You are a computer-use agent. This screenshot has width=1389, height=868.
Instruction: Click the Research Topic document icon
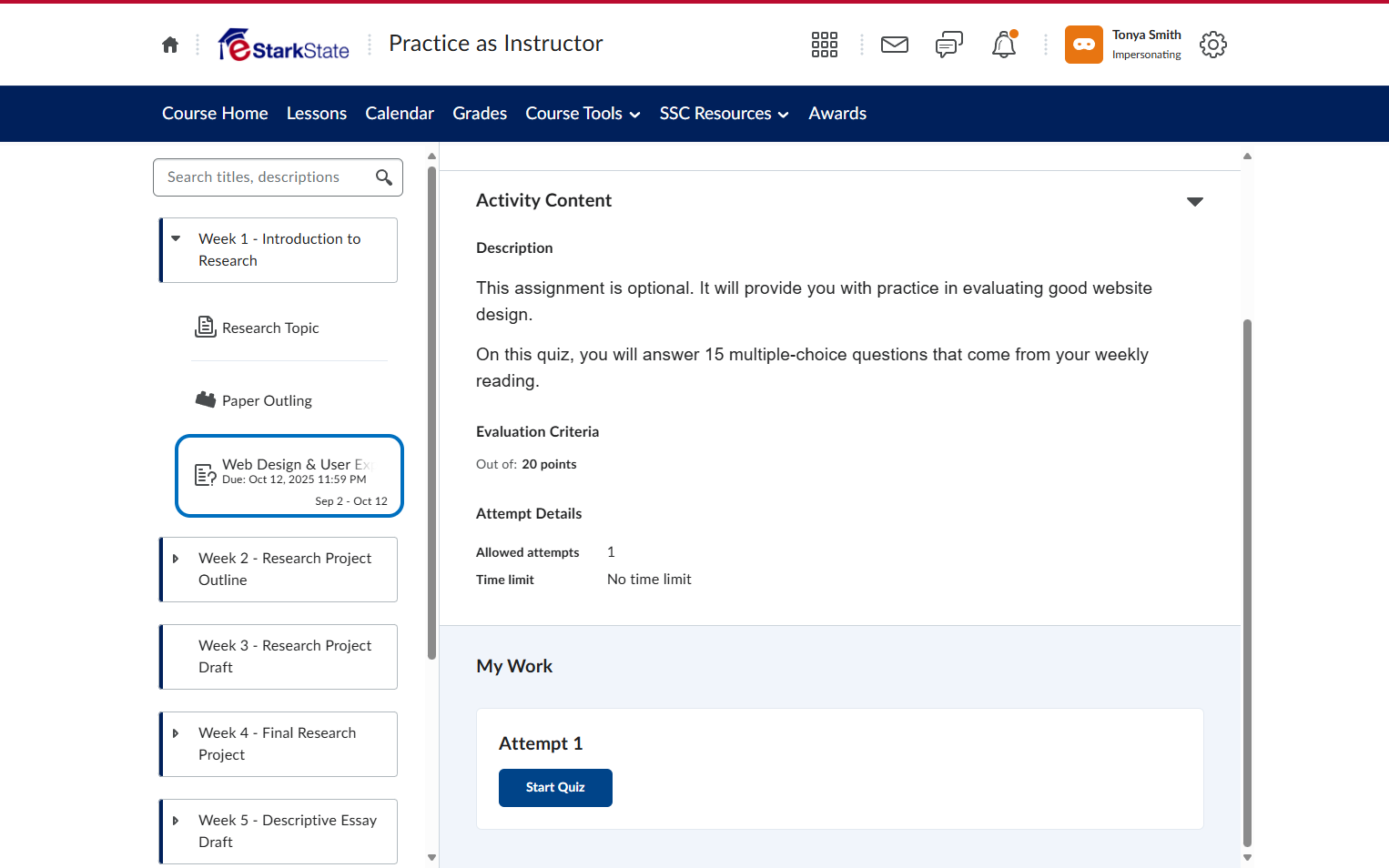pyautogui.click(x=206, y=327)
